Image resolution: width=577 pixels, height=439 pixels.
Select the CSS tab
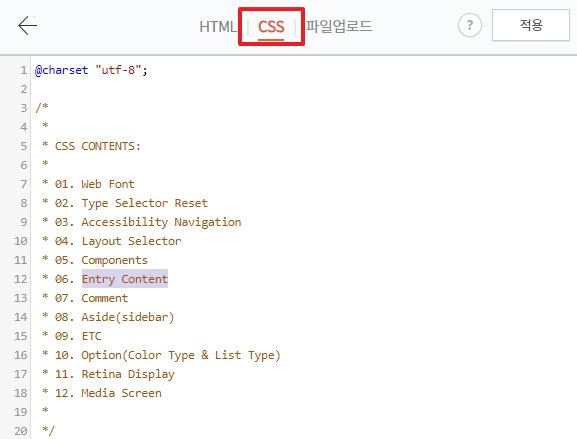[271, 26]
